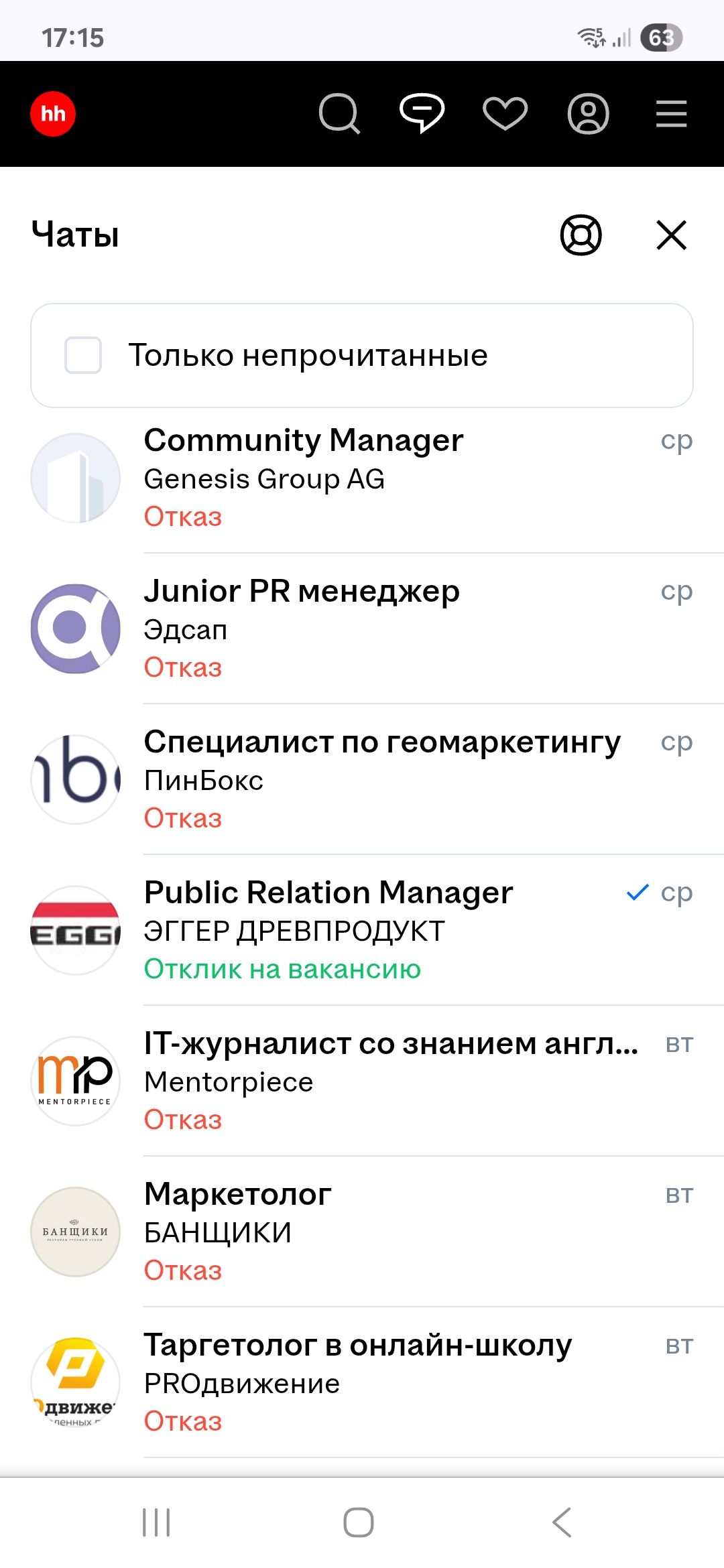The width and height of the screenshot is (724, 1568).
Task: Tap the Genesis Group AG avatar
Action: coord(76,478)
